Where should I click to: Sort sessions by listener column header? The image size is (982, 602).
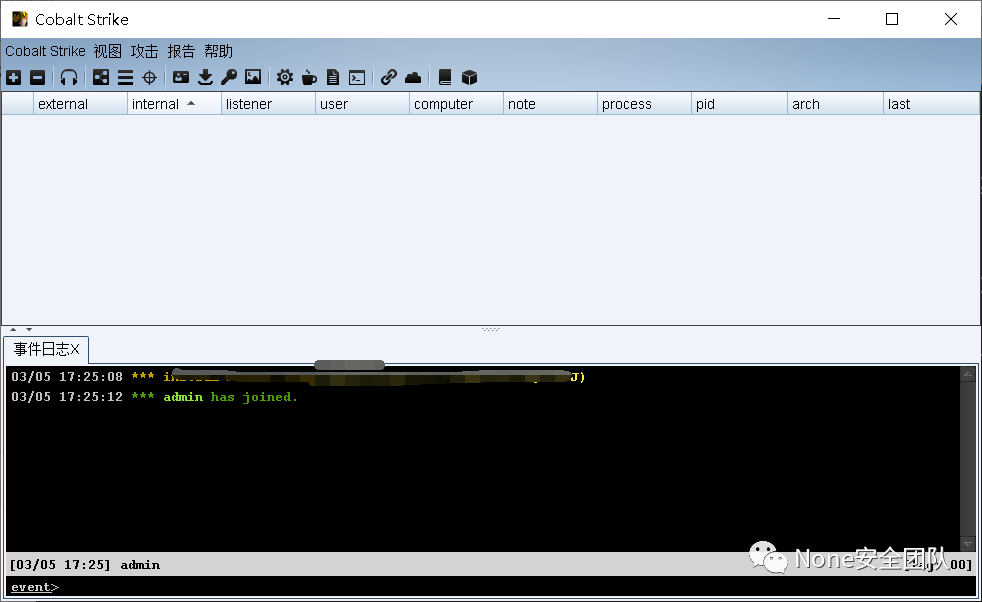tap(268, 104)
